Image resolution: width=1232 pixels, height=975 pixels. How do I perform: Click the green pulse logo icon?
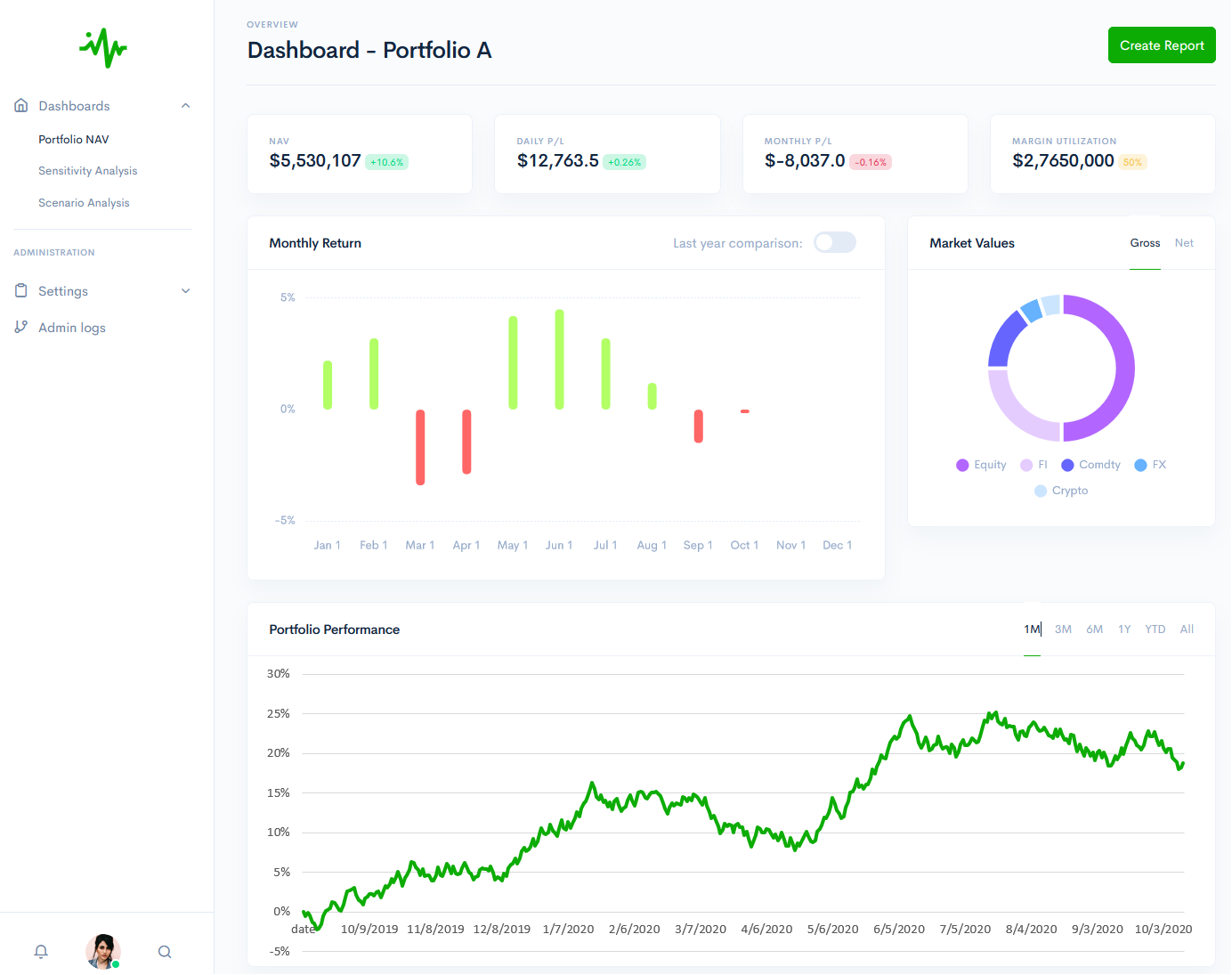coord(103,48)
